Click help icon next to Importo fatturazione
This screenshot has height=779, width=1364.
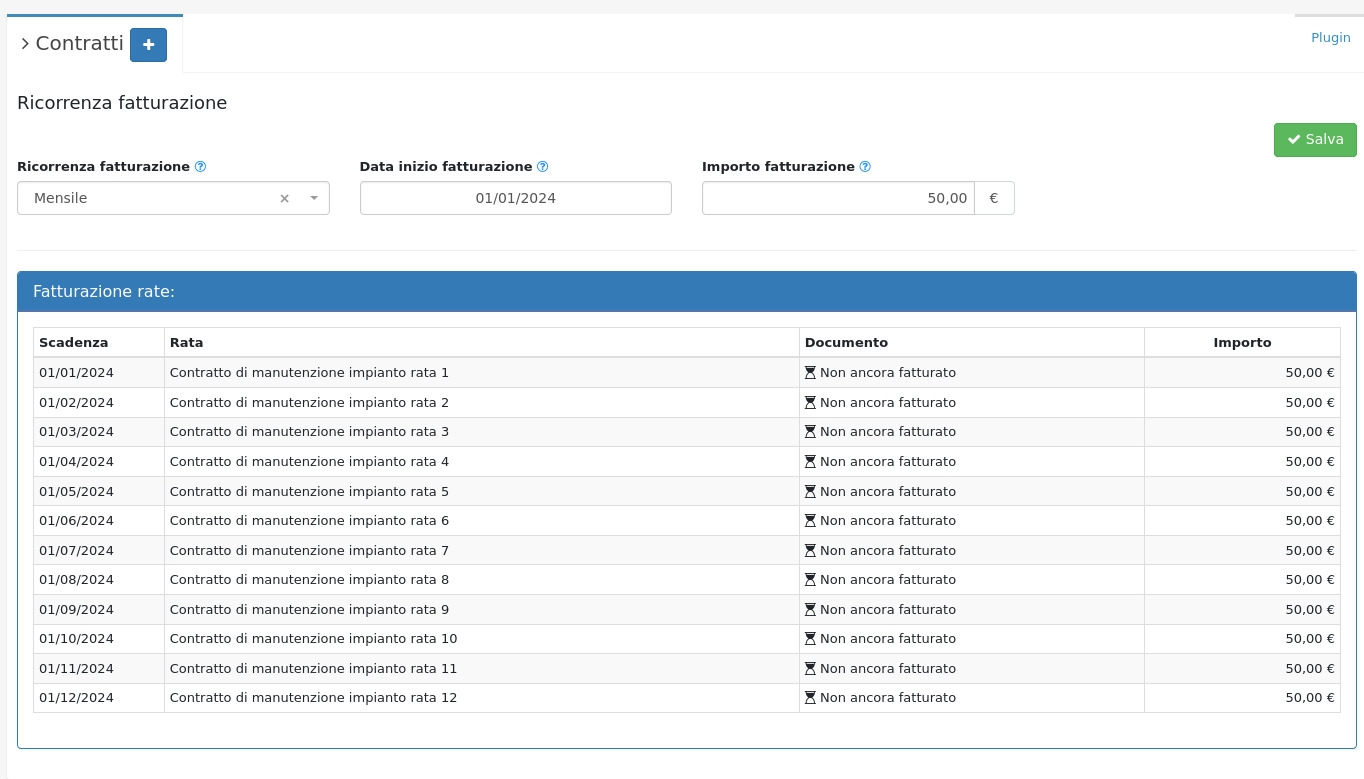point(865,167)
